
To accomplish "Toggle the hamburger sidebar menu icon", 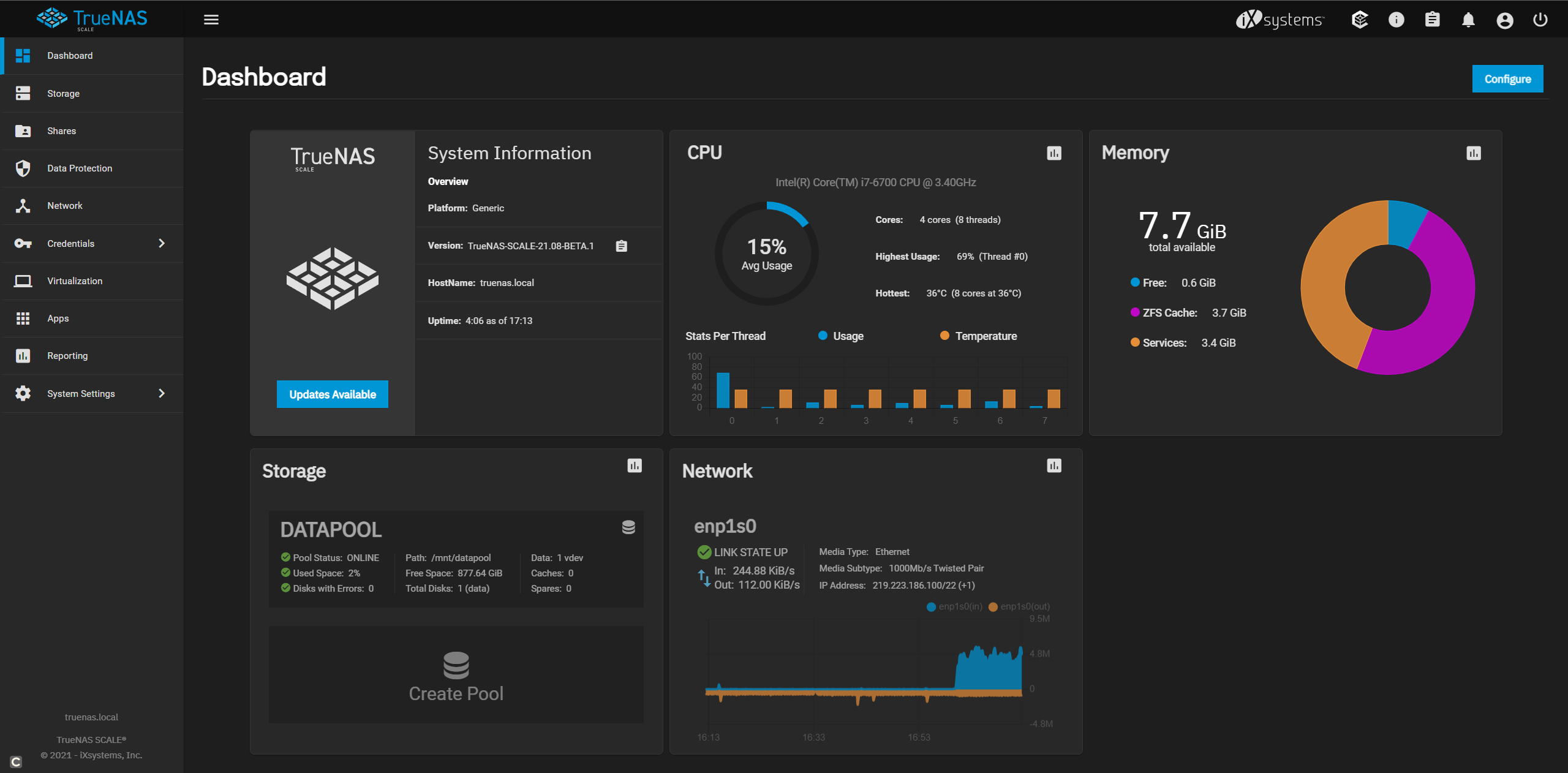I will point(211,20).
